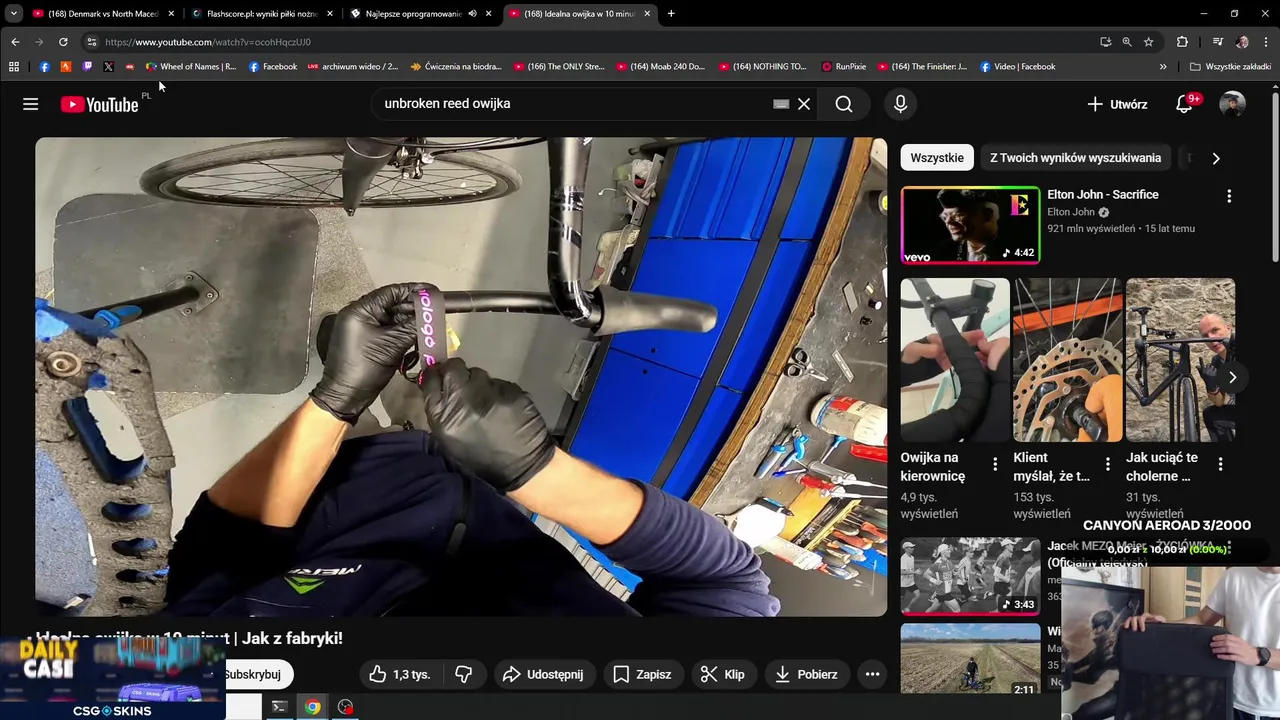Click Subskrybuj button

pos(254,674)
